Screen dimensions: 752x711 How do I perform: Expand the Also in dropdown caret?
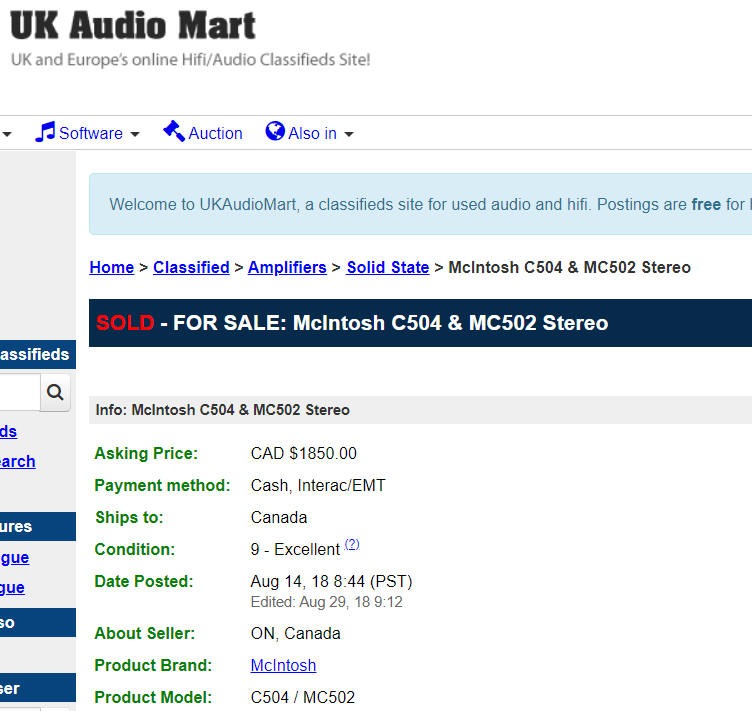[349, 134]
